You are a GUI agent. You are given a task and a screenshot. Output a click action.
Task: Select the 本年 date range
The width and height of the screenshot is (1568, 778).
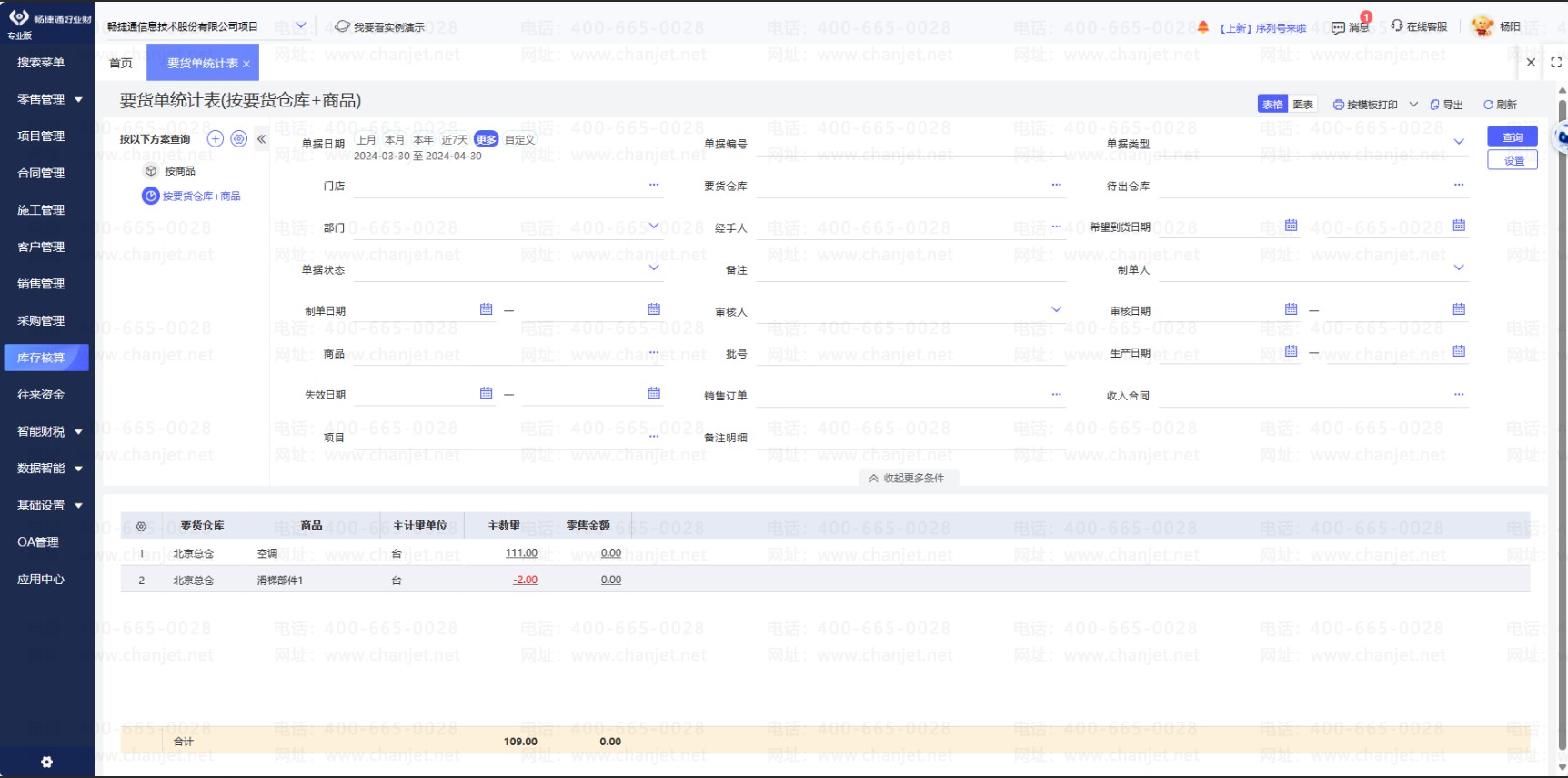click(423, 139)
